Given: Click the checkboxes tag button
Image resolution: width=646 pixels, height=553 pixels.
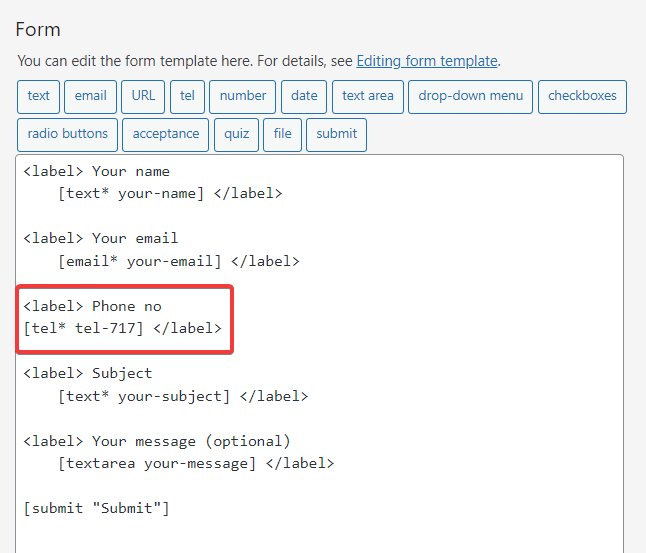Looking at the screenshot, I should tap(582, 97).
